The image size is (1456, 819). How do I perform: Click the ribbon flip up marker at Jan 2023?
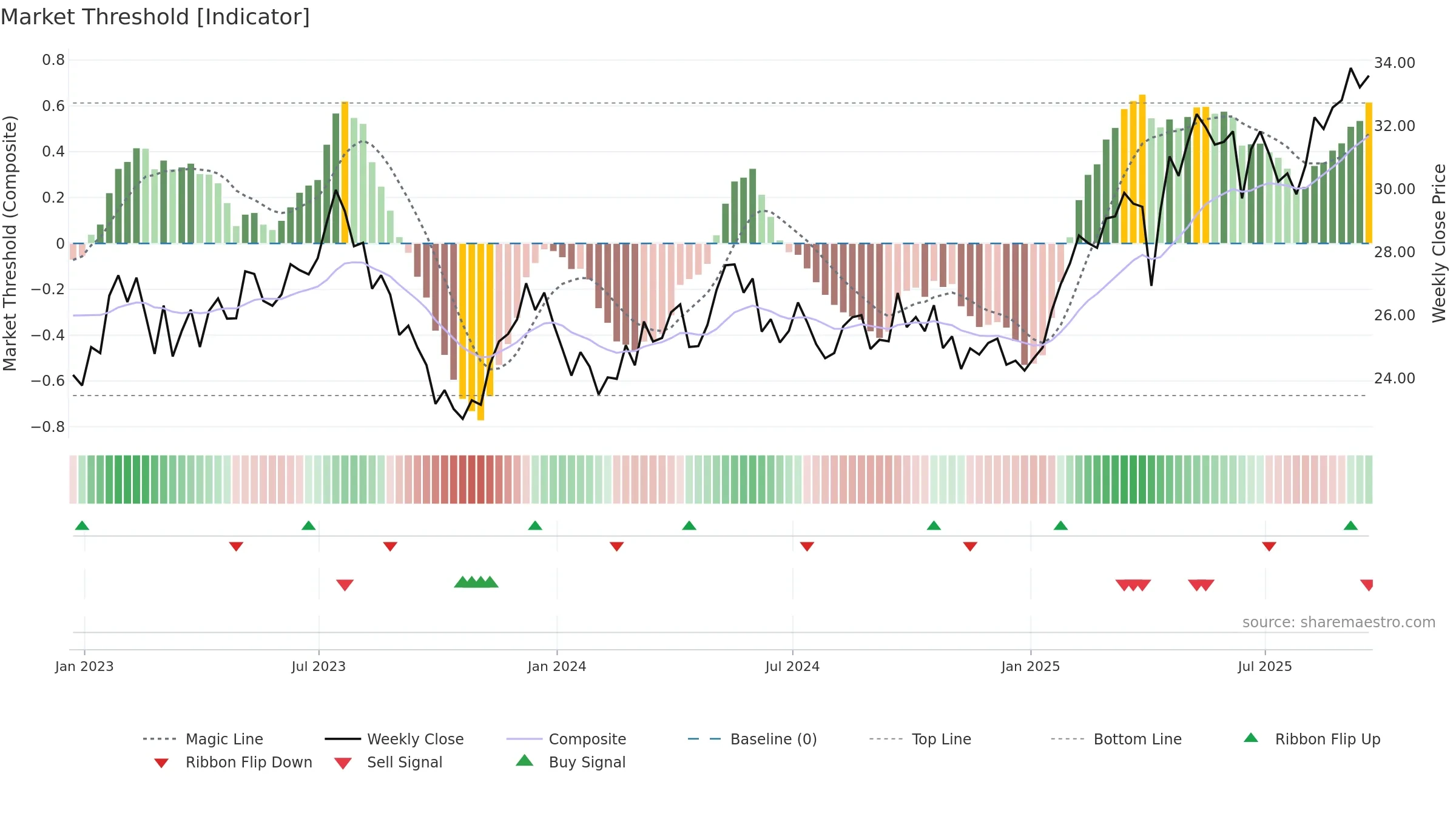coord(82,525)
